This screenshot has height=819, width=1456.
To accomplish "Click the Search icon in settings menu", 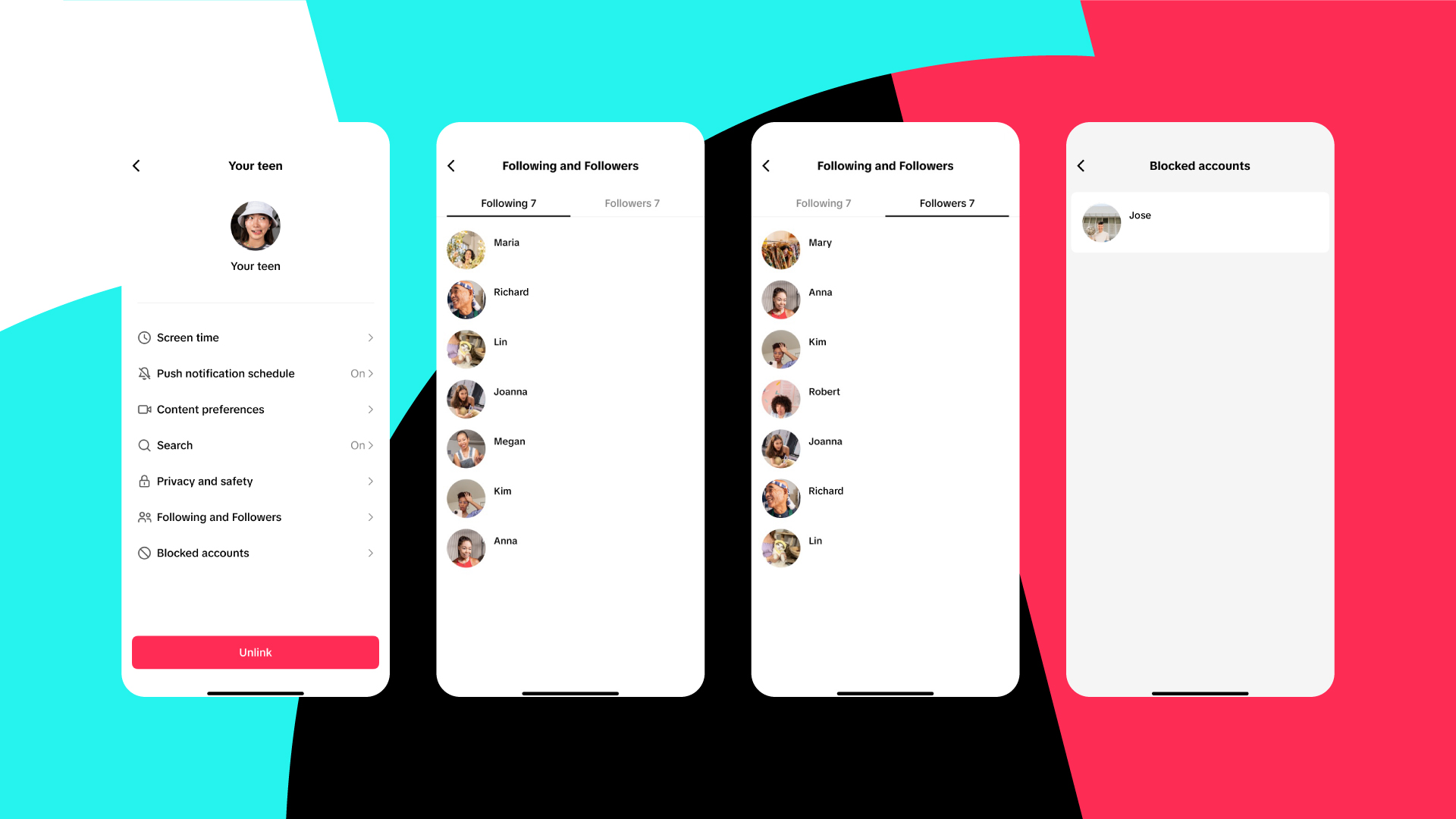I will tap(143, 444).
